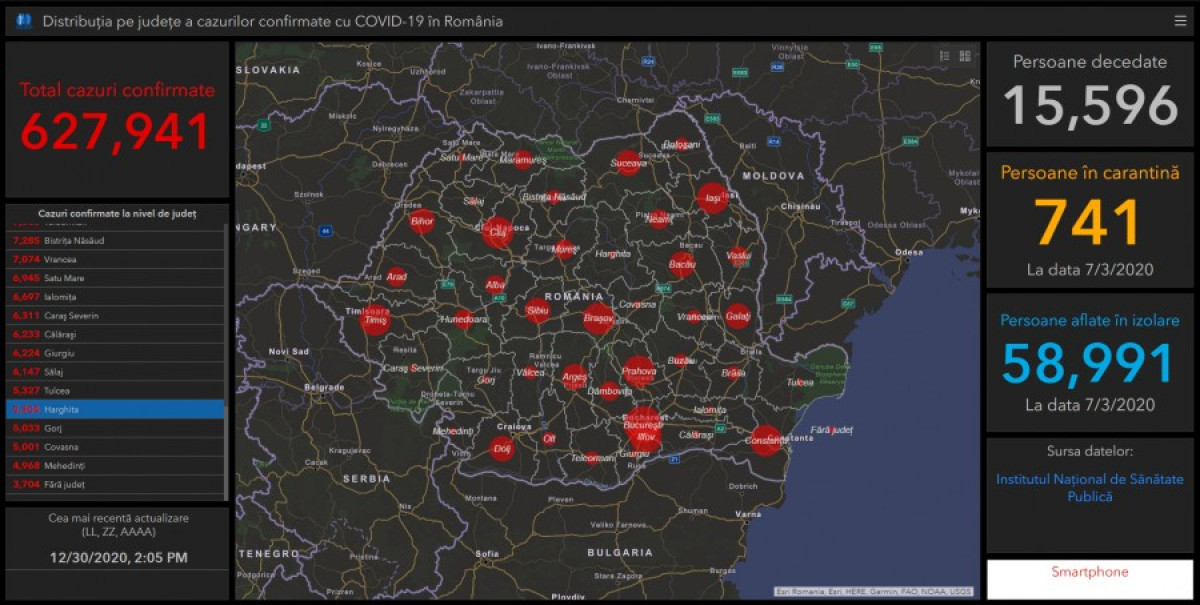
Task: Pick Caraș Severin in the county list
Action: click(116, 316)
